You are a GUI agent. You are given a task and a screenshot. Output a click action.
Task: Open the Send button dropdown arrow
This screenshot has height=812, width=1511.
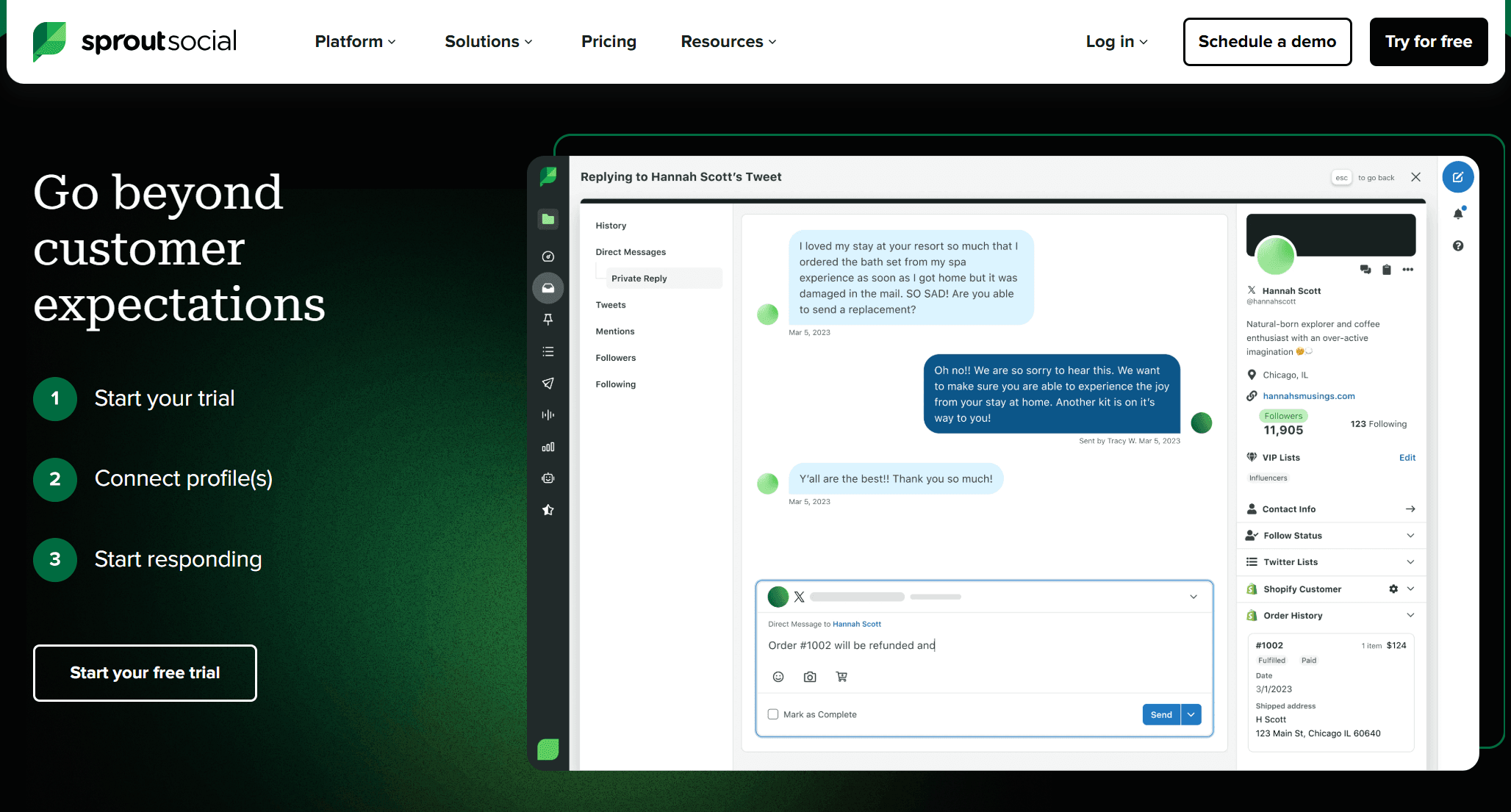point(1191,714)
